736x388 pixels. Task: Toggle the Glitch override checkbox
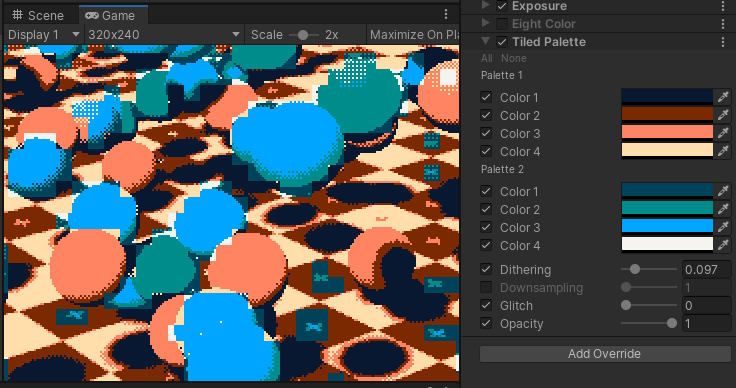tap(486, 305)
